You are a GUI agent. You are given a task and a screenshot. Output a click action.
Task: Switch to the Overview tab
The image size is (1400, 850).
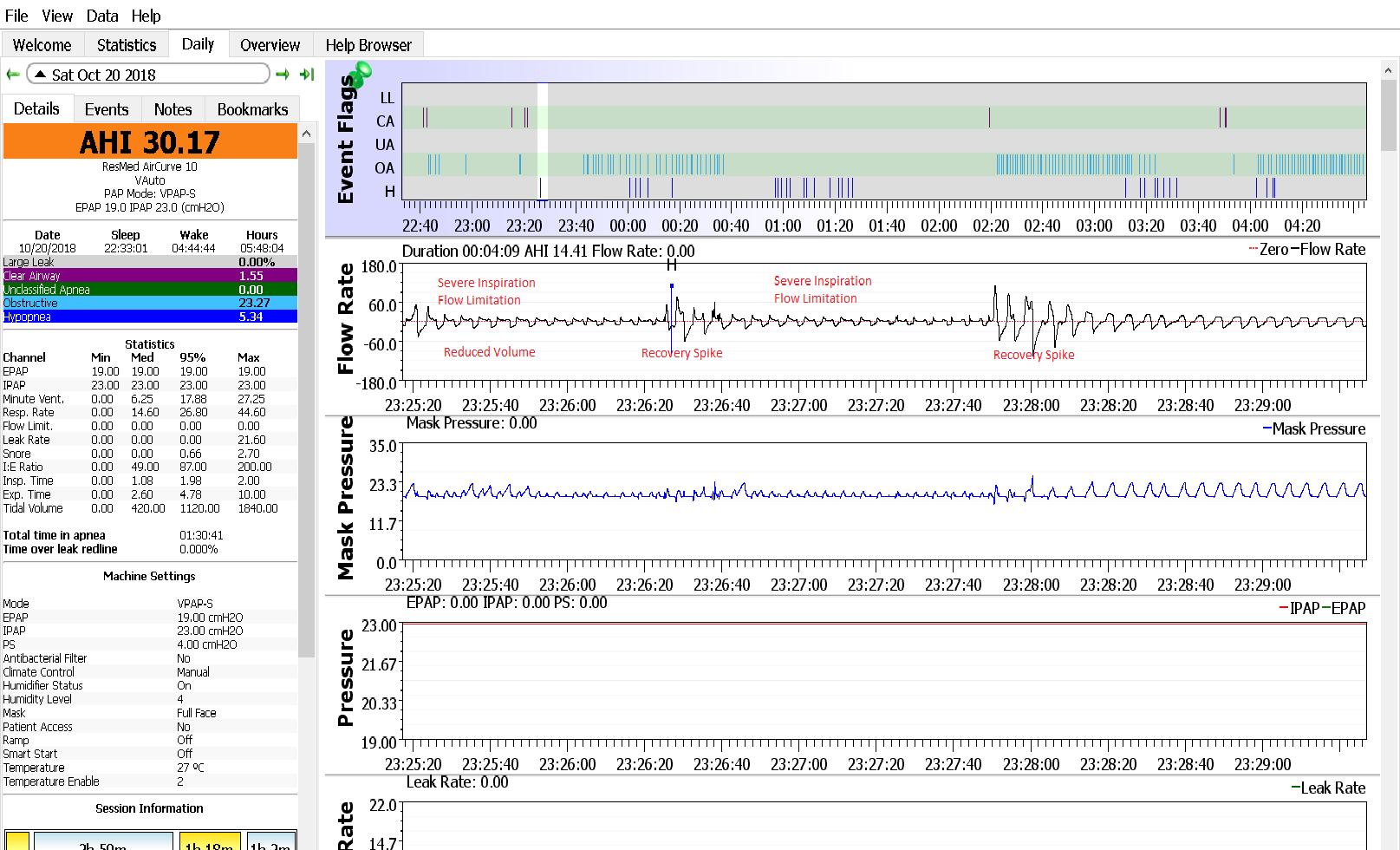pyautogui.click(x=270, y=45)
